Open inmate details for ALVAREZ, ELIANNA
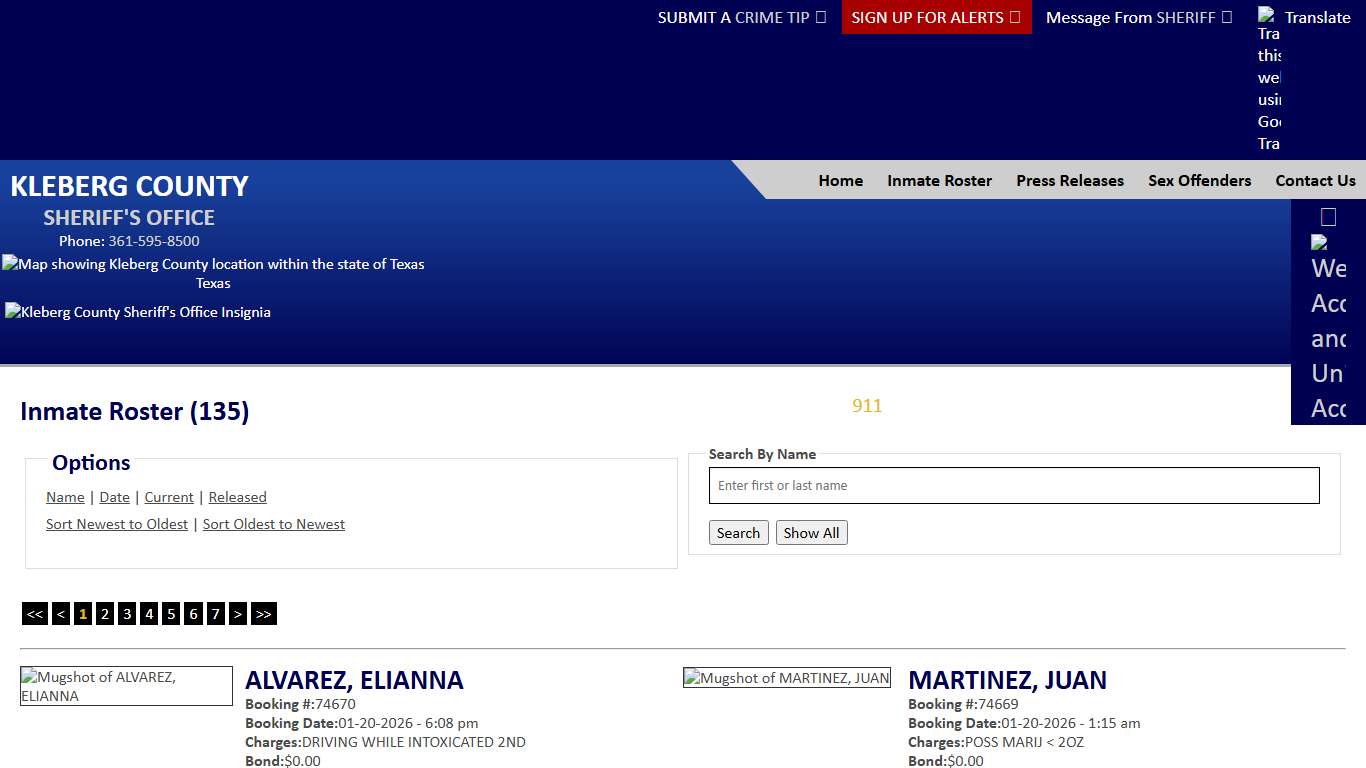 pyautogui.click(x=355, y=680)
